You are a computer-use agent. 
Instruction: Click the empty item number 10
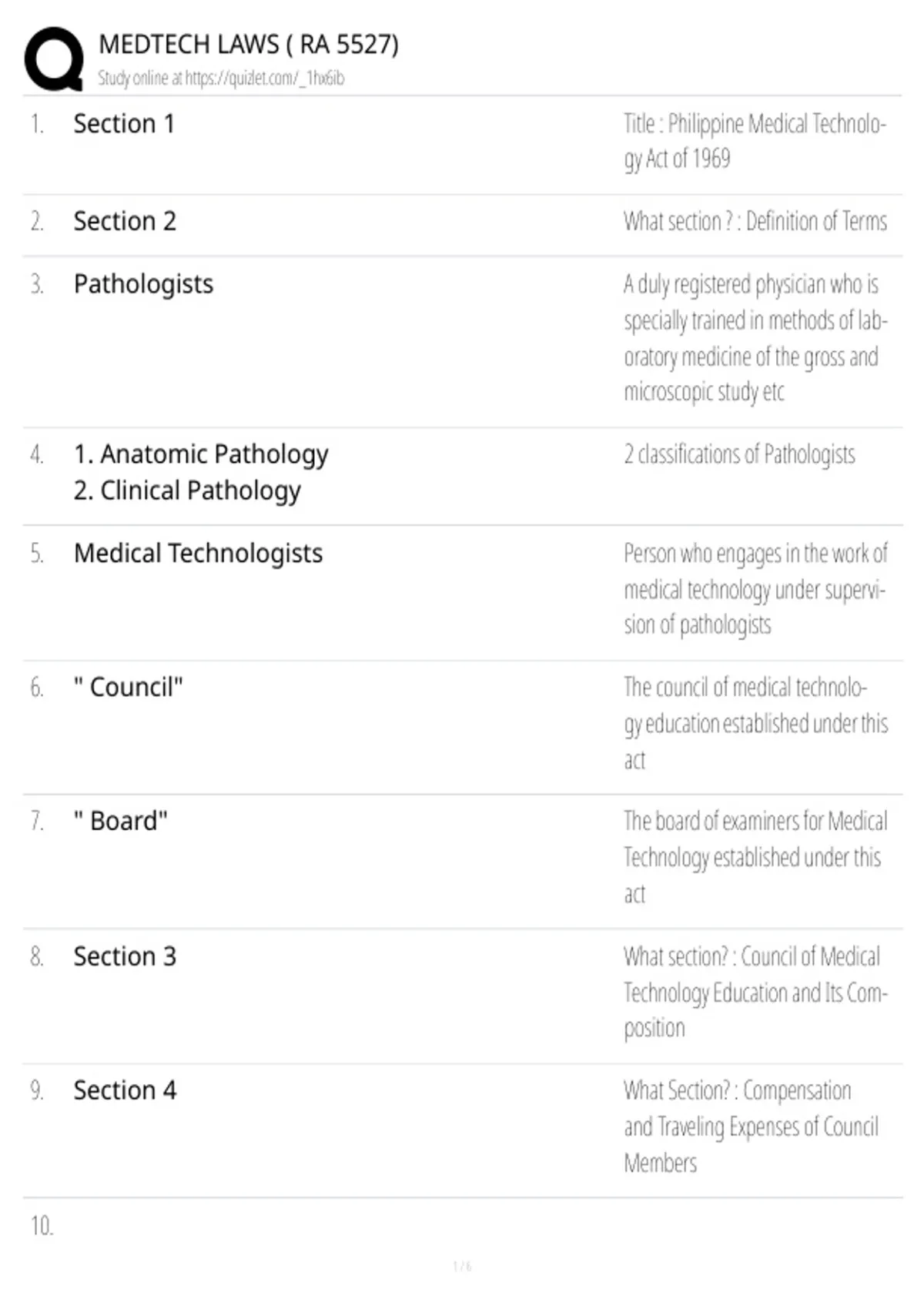pos(42,1226)
